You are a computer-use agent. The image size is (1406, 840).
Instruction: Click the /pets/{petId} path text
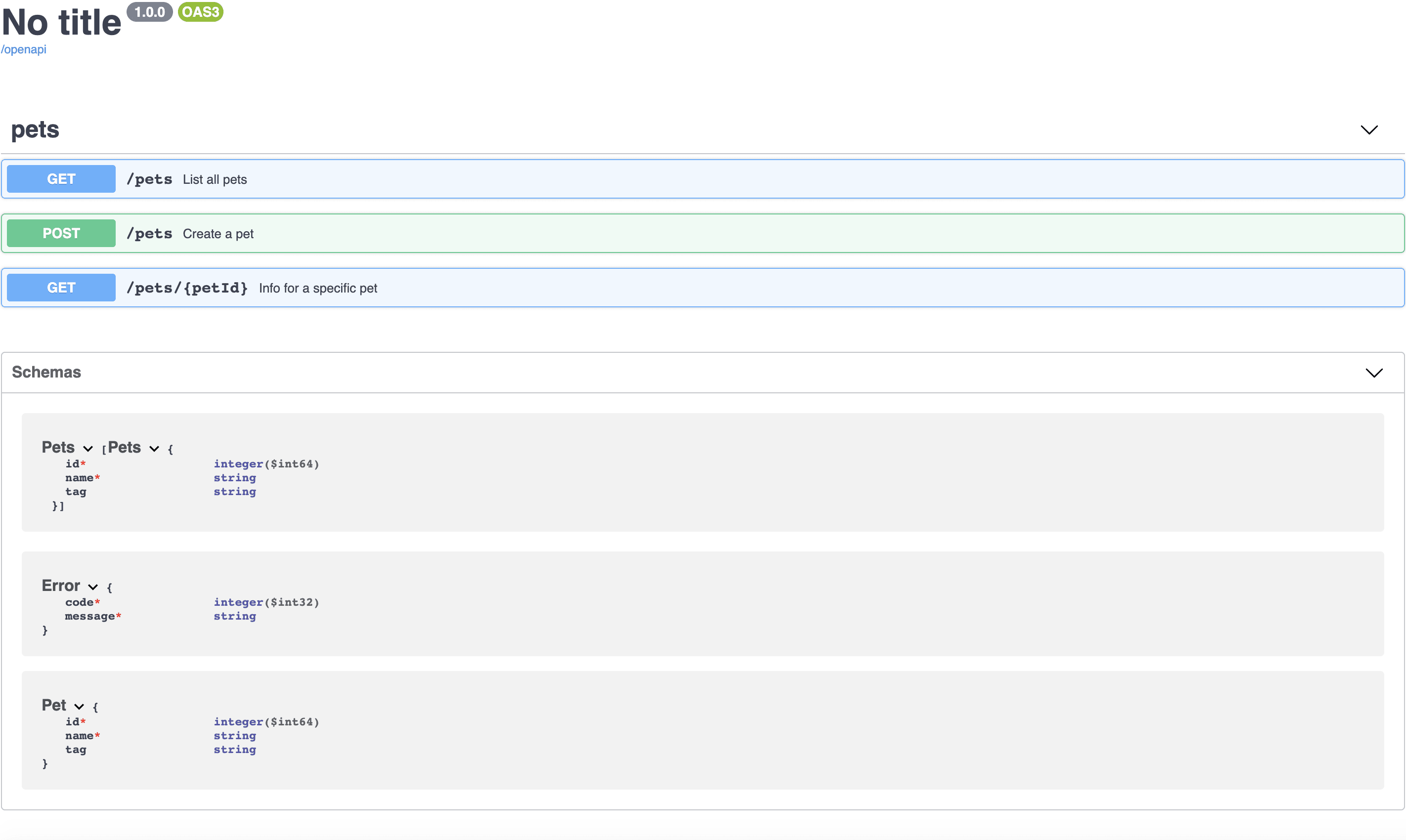click(x=187, y=288)
